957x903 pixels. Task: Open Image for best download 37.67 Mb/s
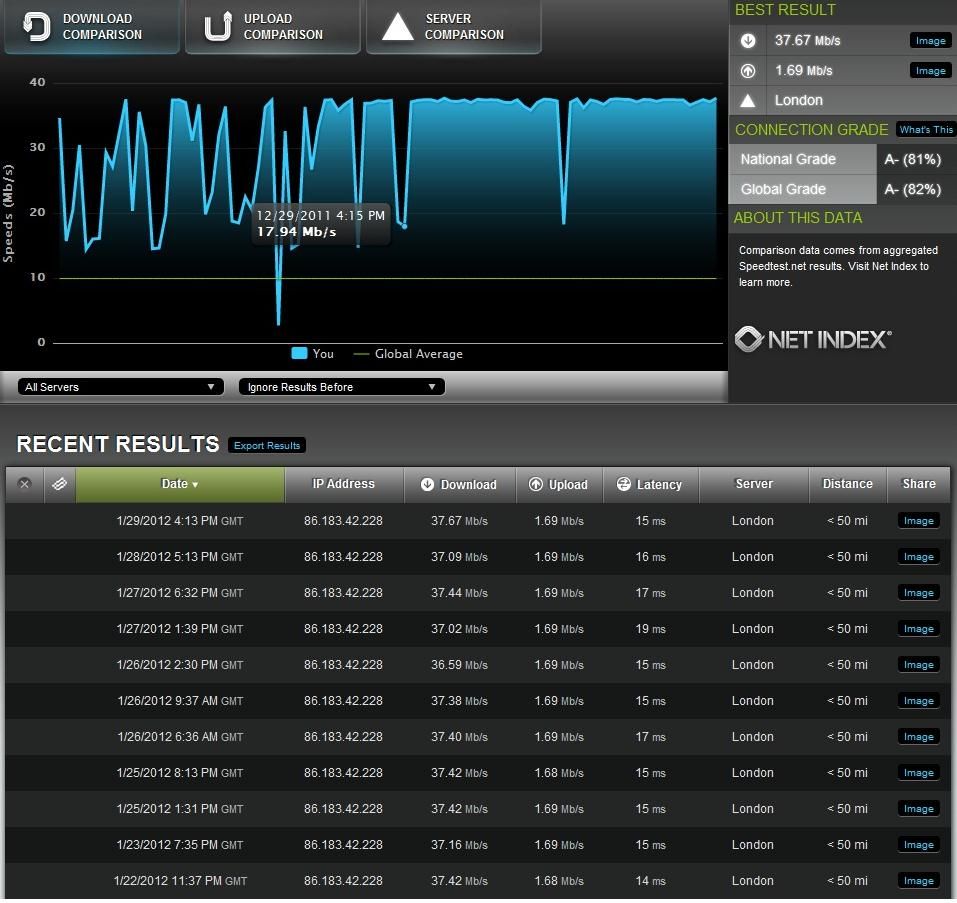click(930, 41)
